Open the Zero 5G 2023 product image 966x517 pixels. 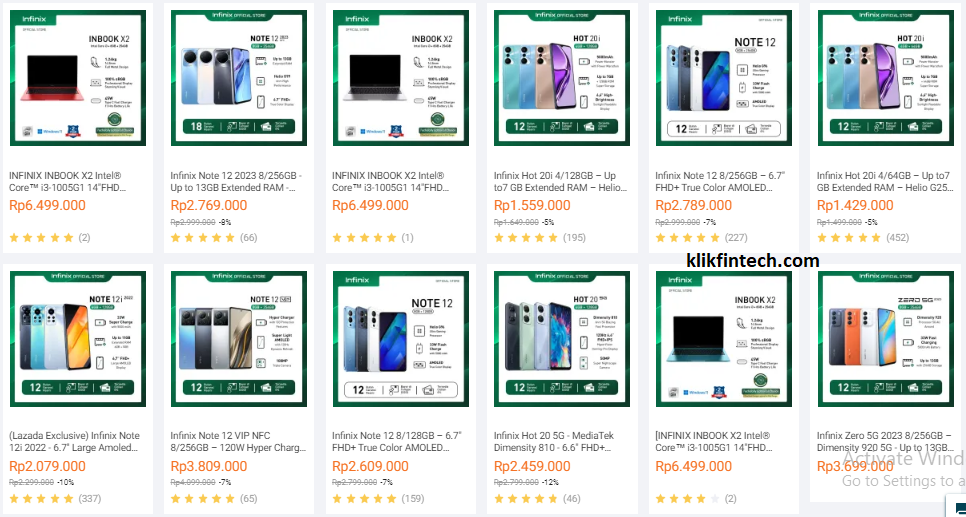pos(885,339)
